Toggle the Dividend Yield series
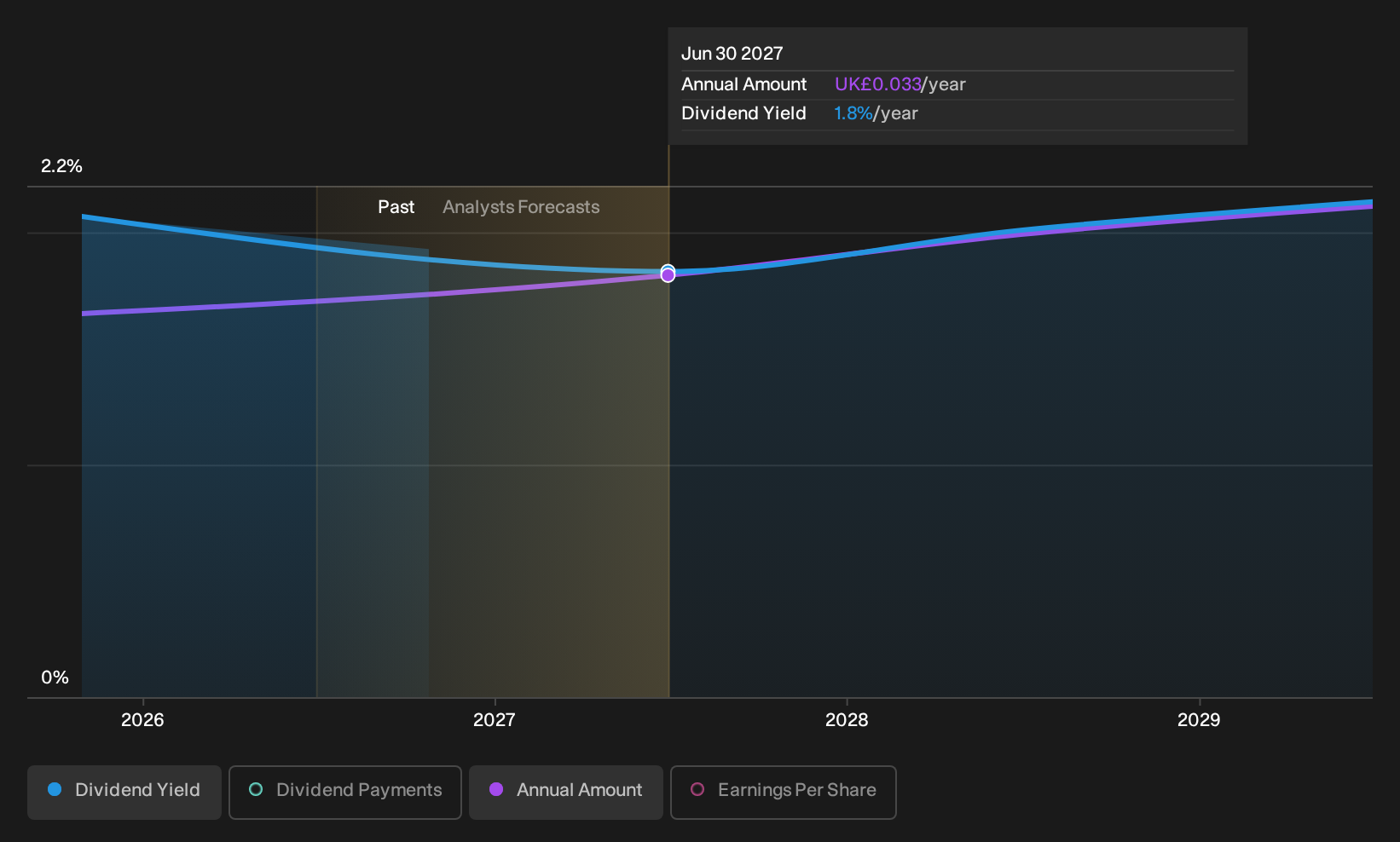This screenshot has height=842, width=1400. click(124, 793)
